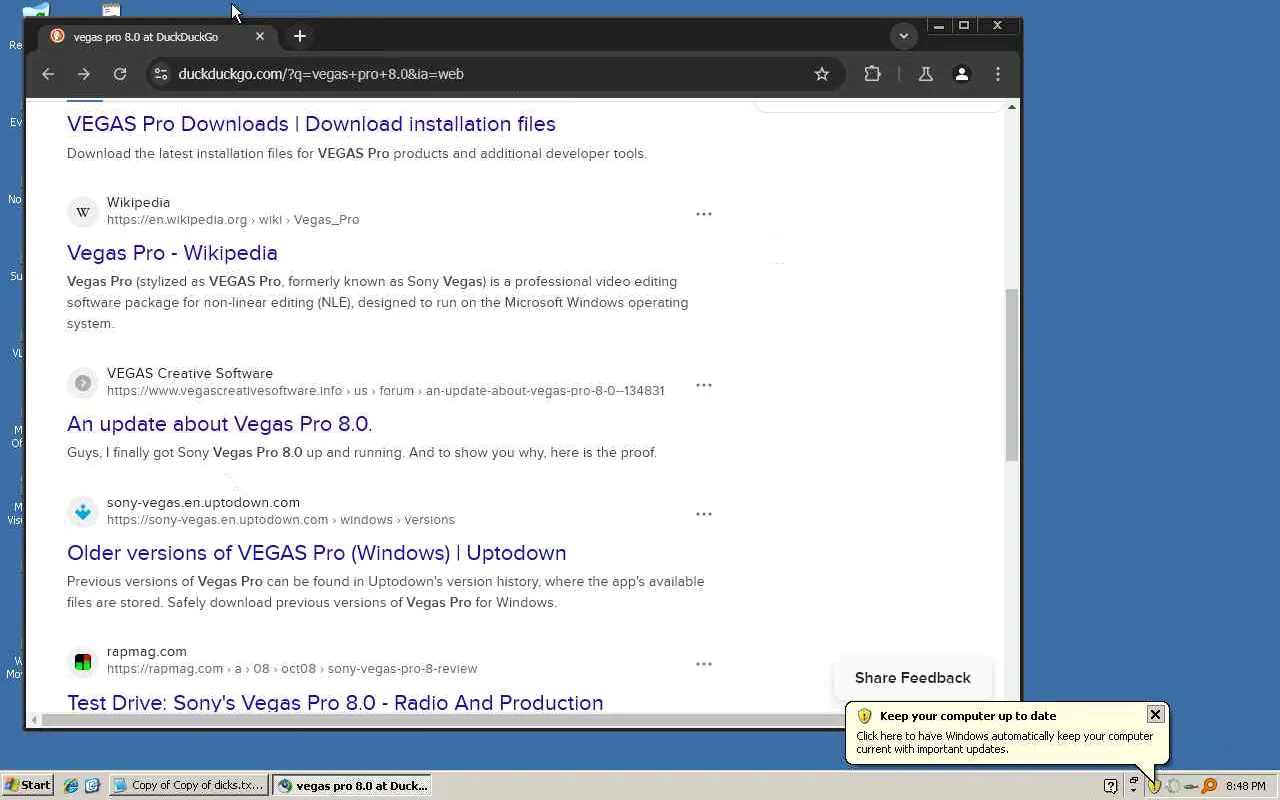Viewport: 1280px width, 800px height.
Task: Reload the DuckDuckGo results page
Action: tap(120, 74)
